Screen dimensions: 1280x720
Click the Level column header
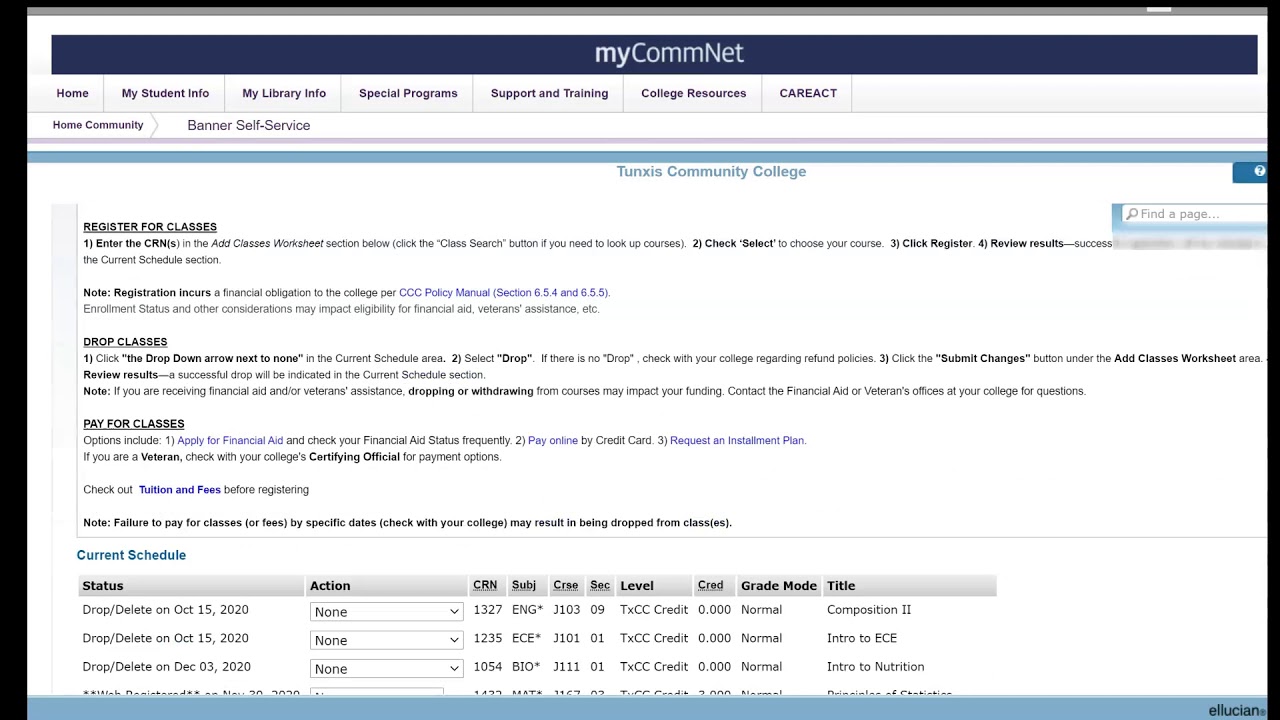tap(637, 586)
